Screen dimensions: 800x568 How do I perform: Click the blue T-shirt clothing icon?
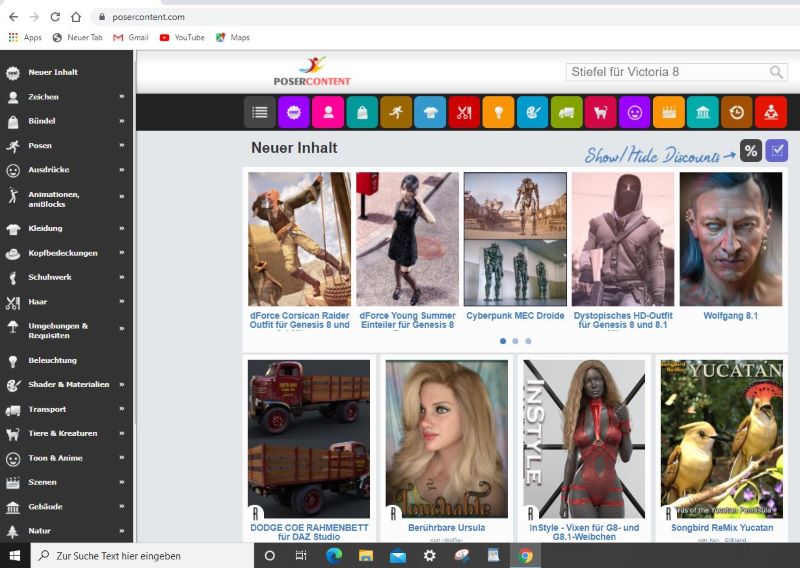pos(430,112)
